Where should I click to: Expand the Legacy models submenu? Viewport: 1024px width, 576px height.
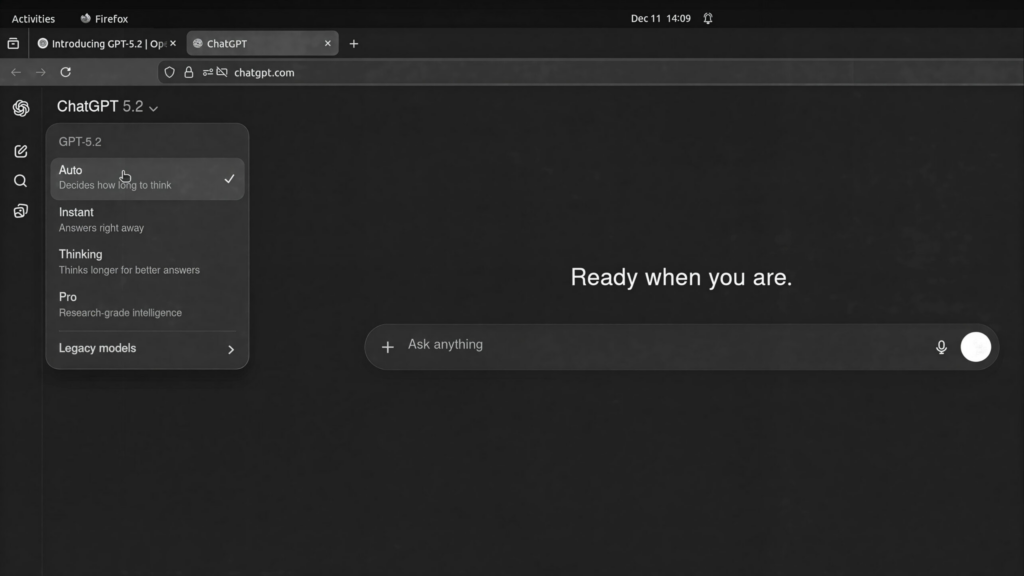(147, 349)
